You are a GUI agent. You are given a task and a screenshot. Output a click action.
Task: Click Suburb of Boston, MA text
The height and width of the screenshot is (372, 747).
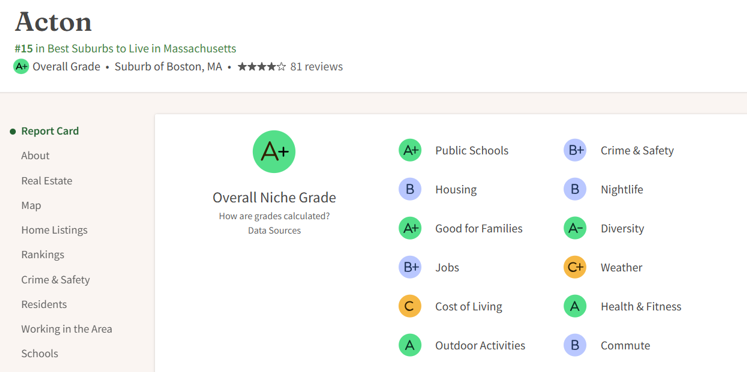pos(168,67)
